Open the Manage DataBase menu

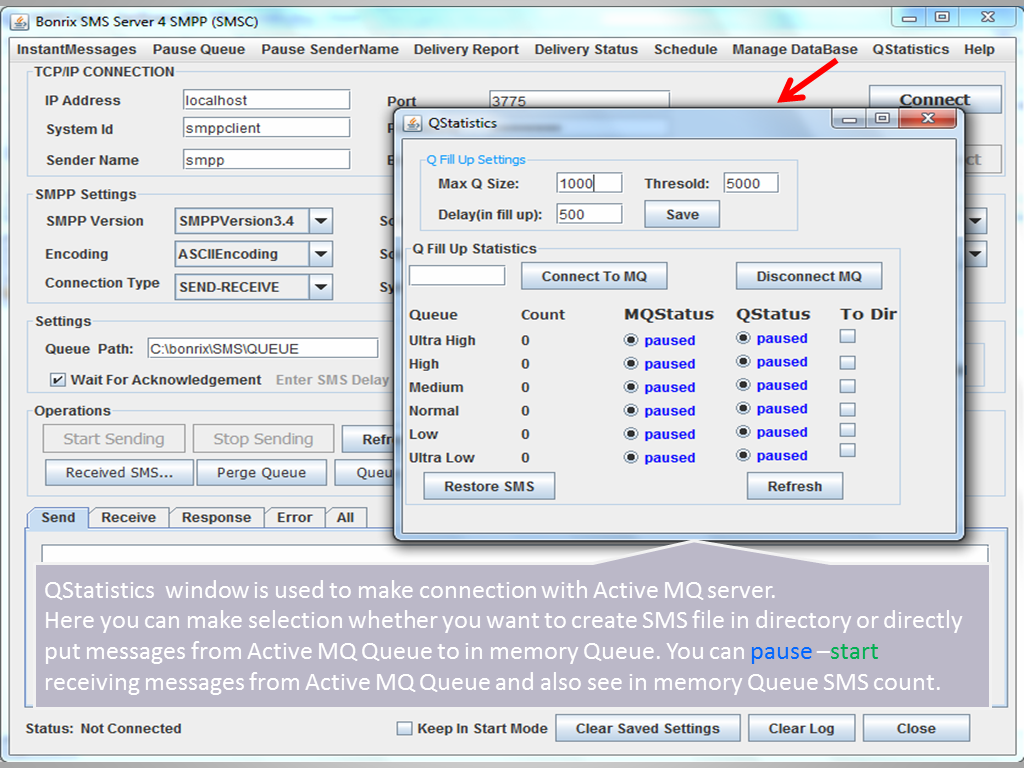click(795, 50)
